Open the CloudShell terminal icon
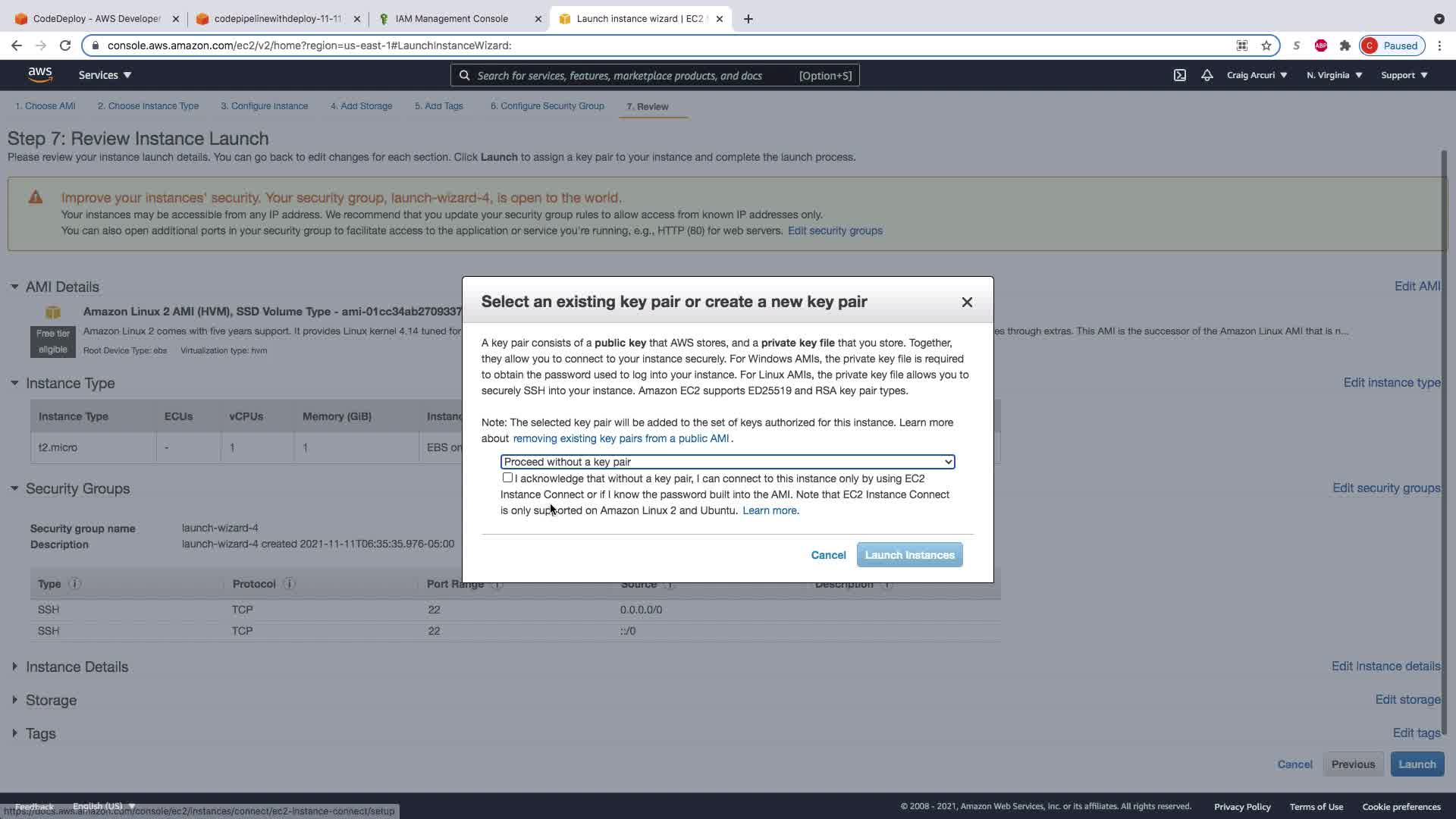This screenshot has width=1456, height=819. [x=1180, y=75]
